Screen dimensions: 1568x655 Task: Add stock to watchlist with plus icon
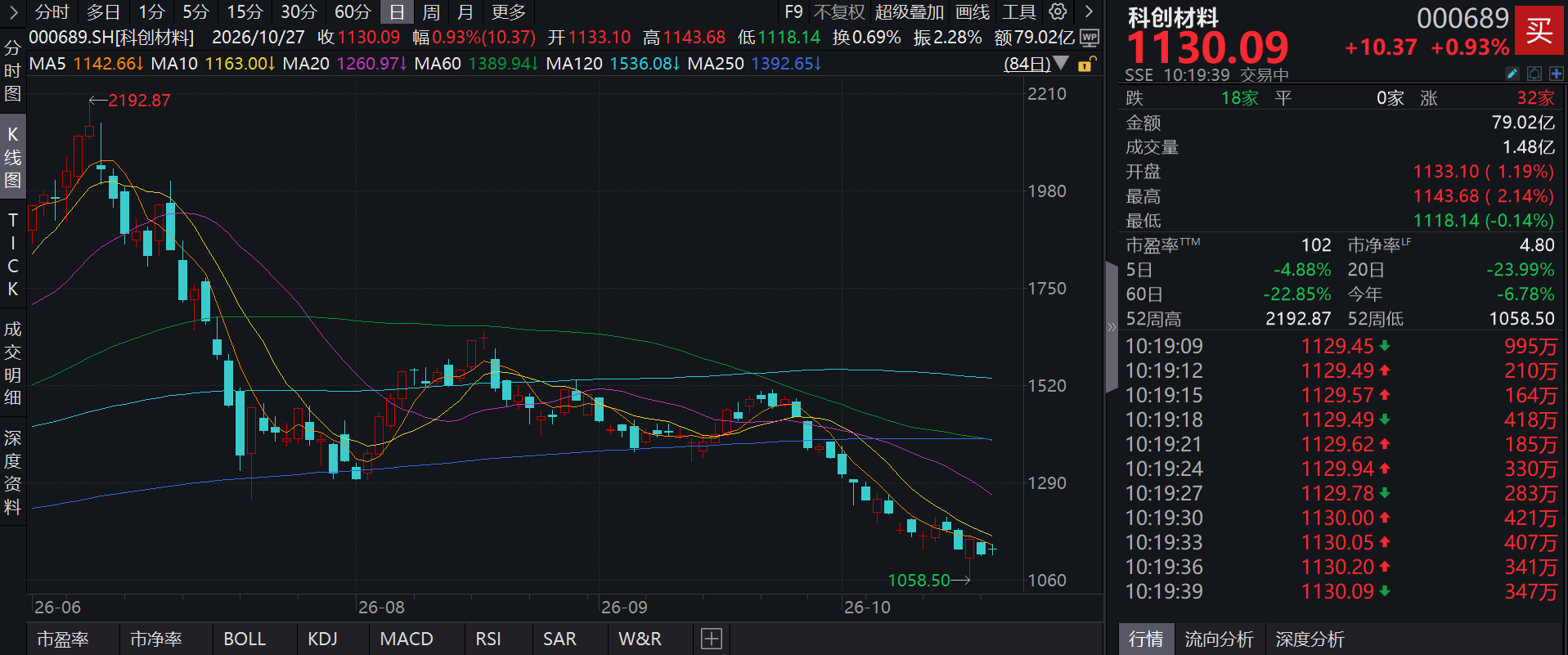tap(1556, 74)
